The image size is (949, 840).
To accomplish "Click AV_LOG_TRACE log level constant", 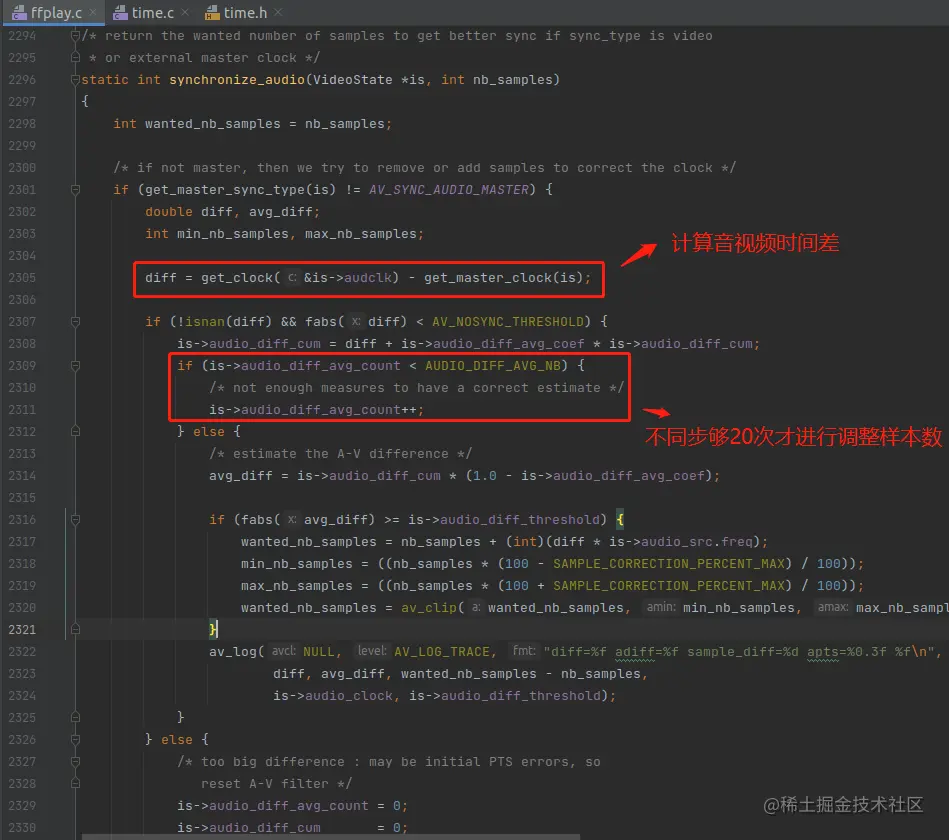I will [441, 652].
